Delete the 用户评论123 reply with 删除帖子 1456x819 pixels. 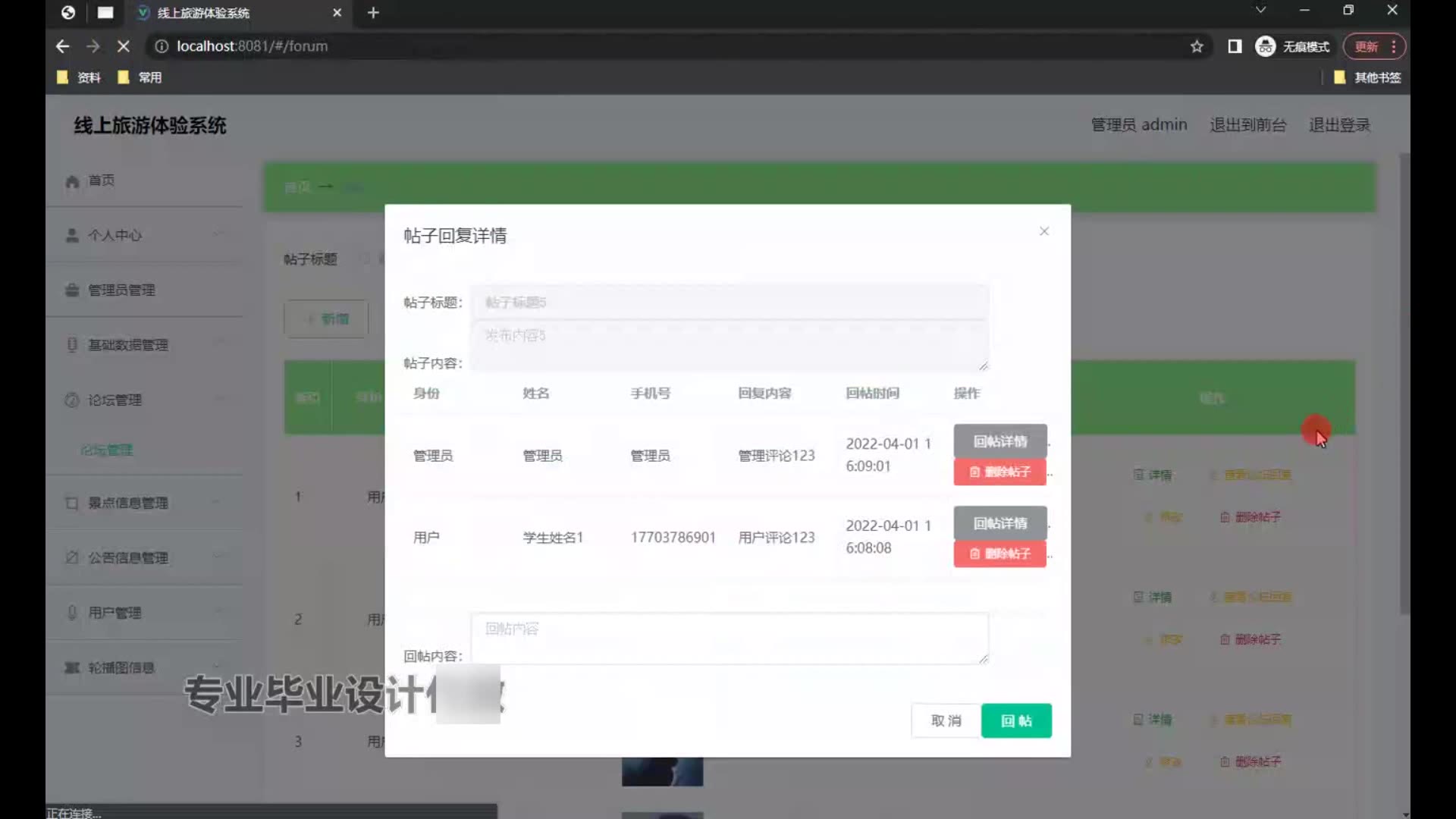(x=999, y=554)
